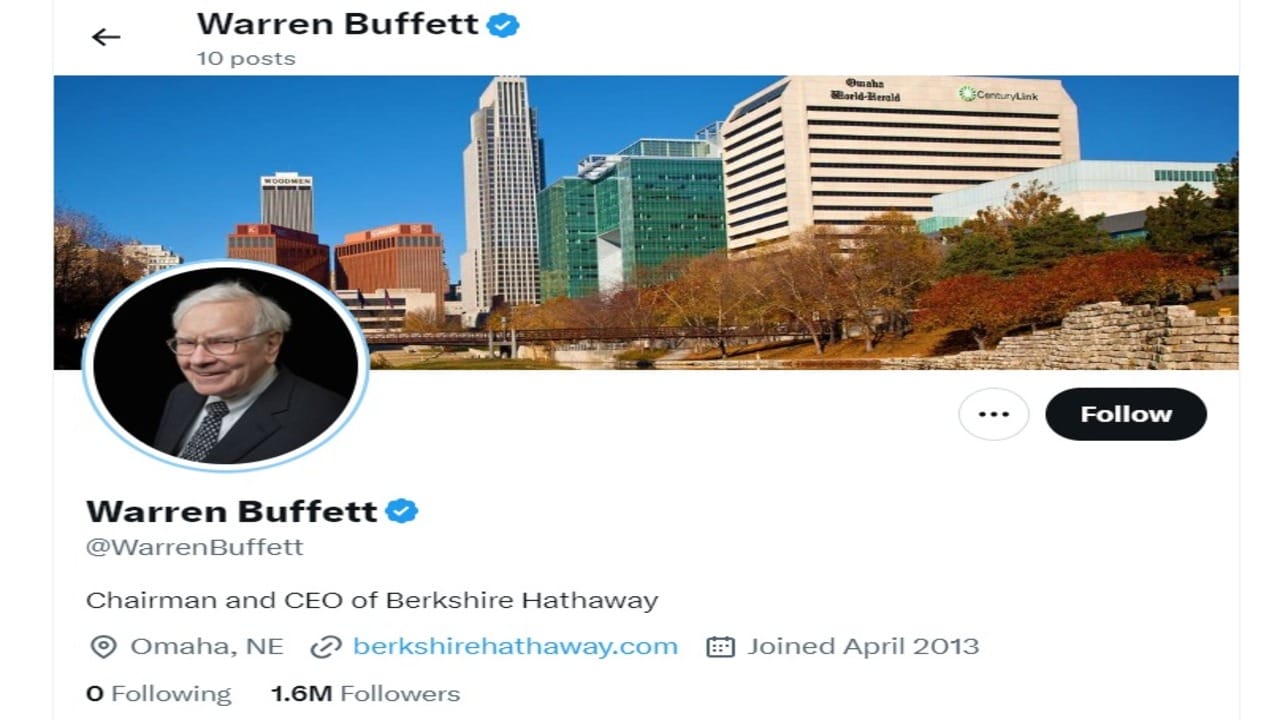
Task: Click the link chain icon
Action: click(326, 647)
